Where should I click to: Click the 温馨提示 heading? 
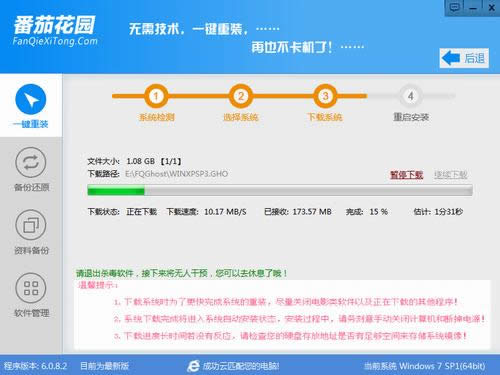click(x=97, y=285)
